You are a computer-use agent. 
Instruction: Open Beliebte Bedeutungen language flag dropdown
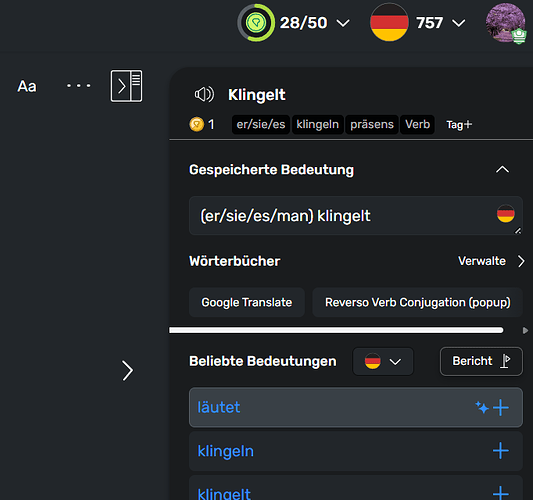(x=383, y=361)
